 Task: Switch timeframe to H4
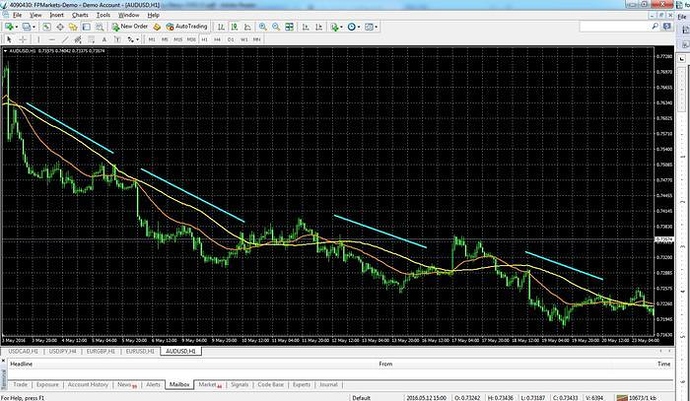click(x=217, y=40)
